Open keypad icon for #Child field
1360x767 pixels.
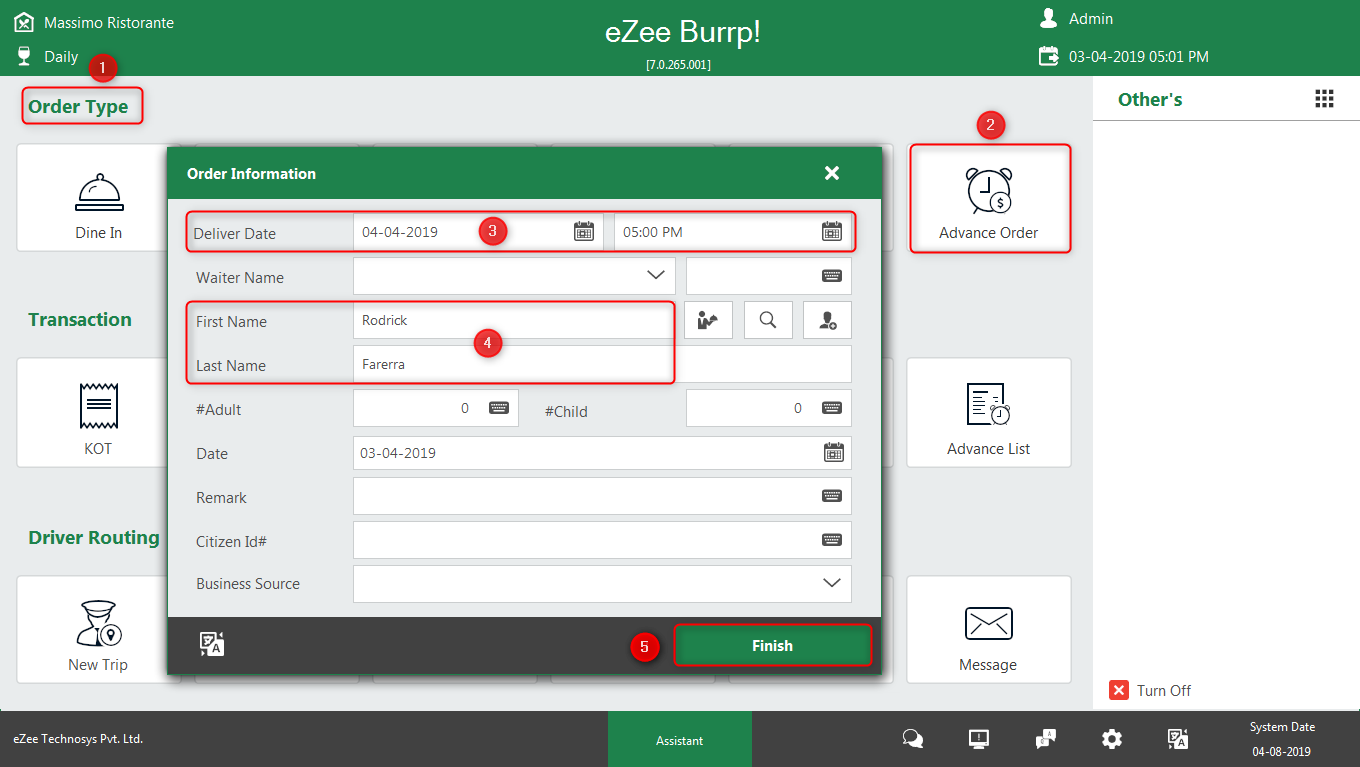832,408
